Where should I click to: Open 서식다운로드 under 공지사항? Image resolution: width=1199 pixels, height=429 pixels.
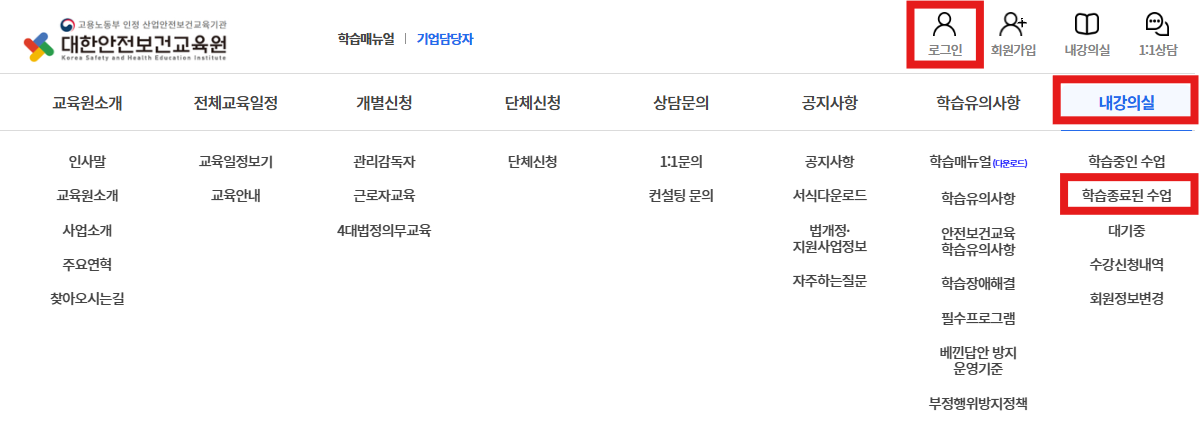point(830,196)
